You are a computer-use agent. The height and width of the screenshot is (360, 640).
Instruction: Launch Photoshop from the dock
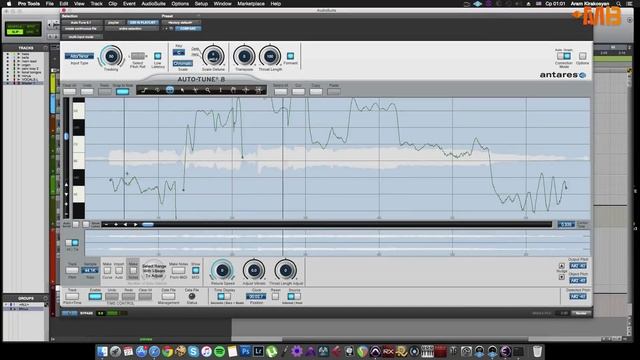pyautogui.click(x=245, y=351)
